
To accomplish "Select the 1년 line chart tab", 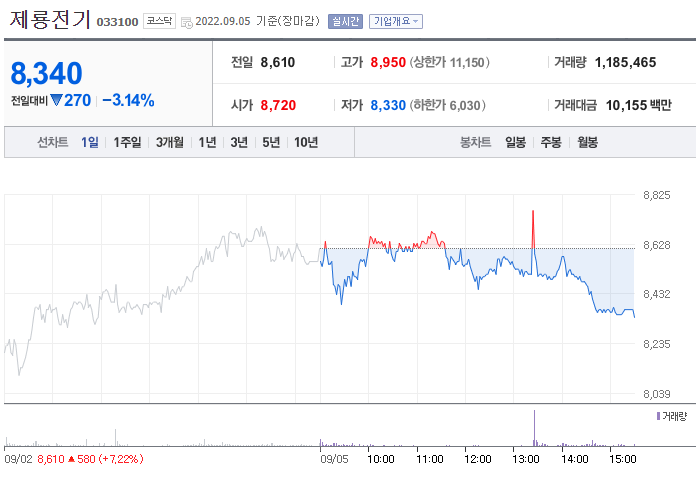I will (207, 142).
